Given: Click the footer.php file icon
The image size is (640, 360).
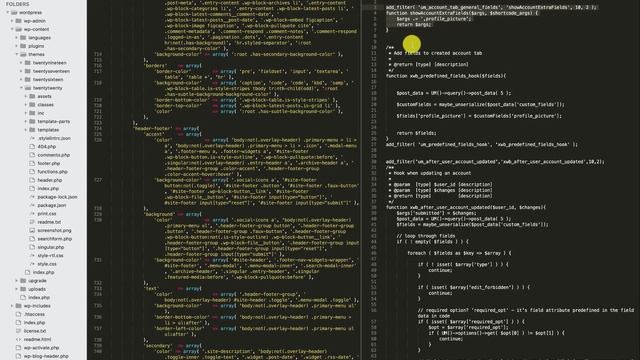Looking at the screenshot, I should [32, 163].
